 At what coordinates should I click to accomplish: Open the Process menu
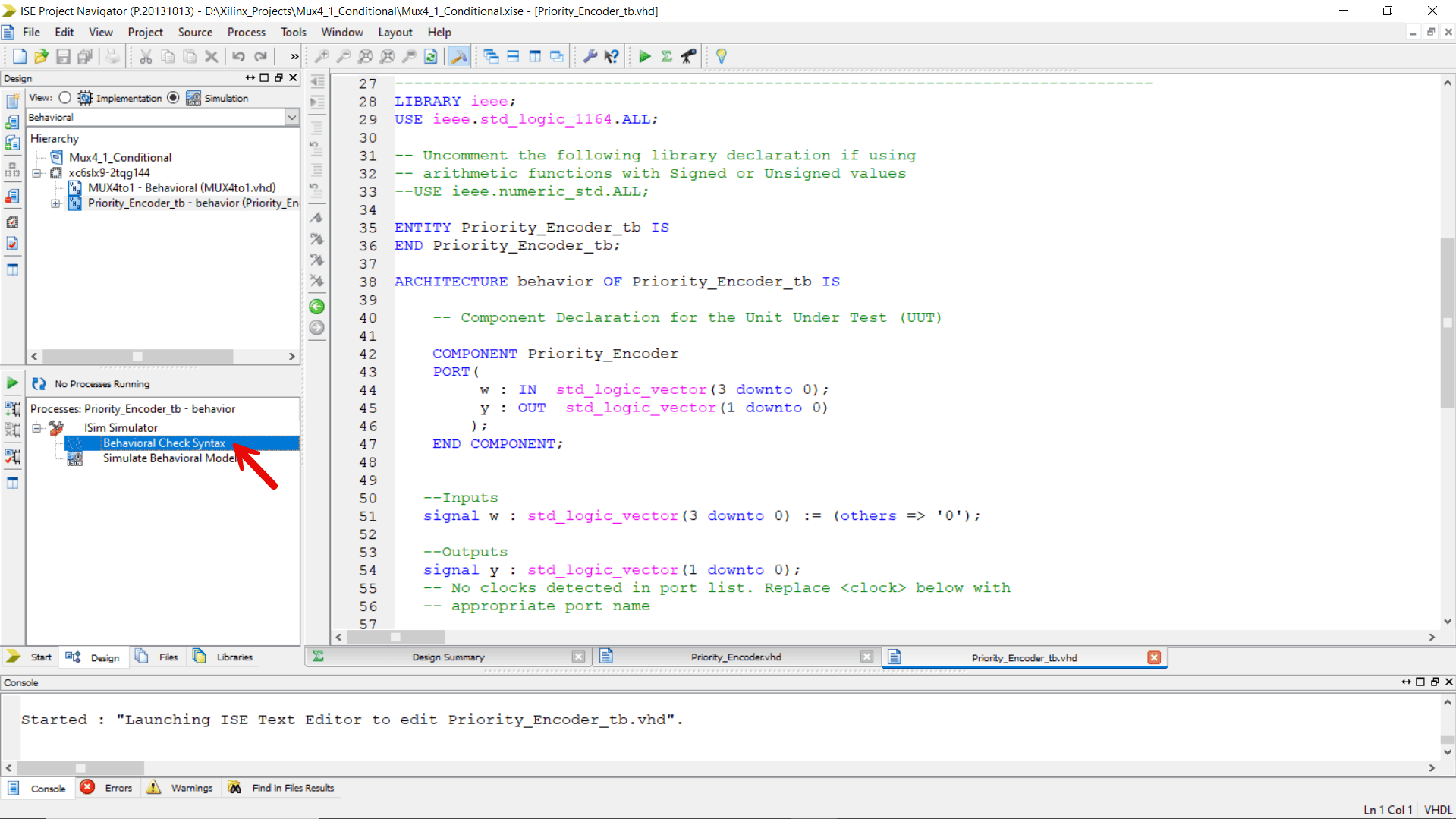pos(246,32)
